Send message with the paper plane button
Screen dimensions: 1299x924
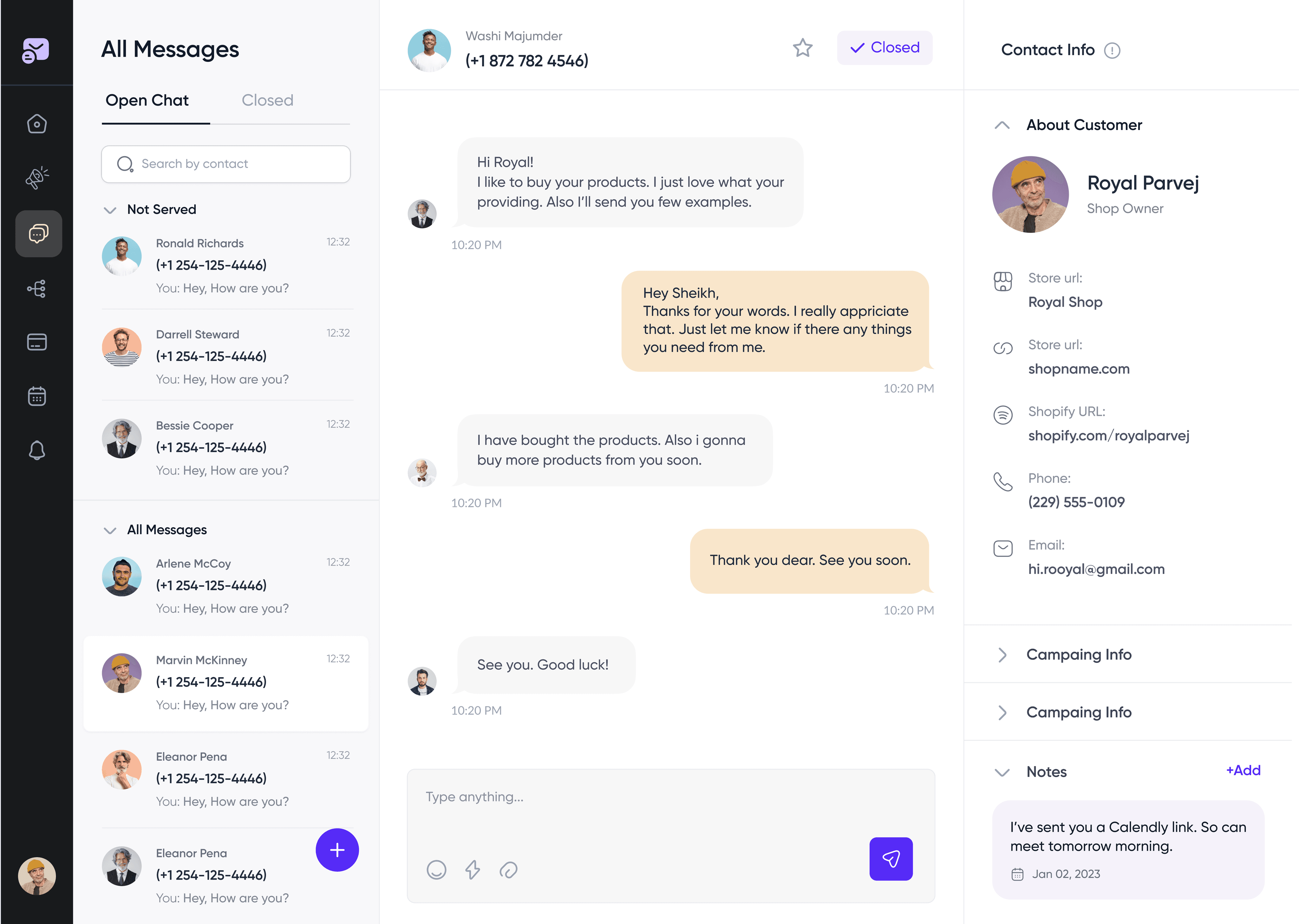[891, 859]
